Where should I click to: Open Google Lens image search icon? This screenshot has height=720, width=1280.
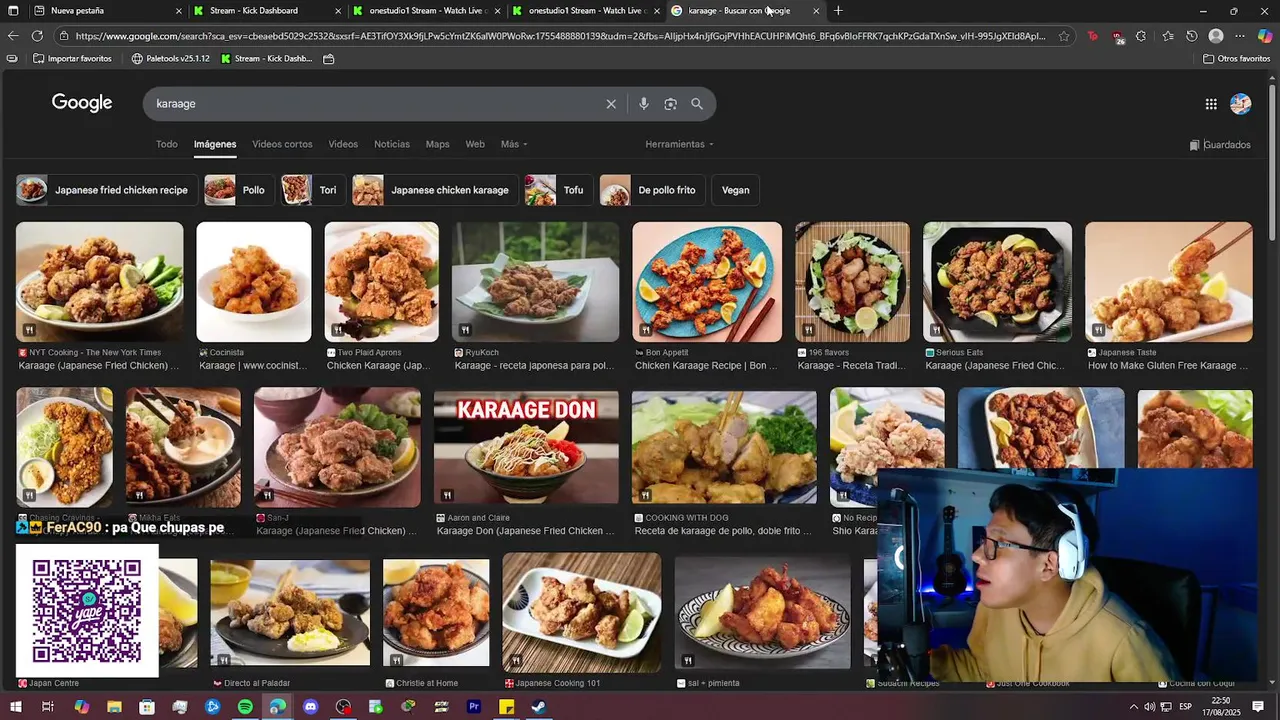coord(670,104)
